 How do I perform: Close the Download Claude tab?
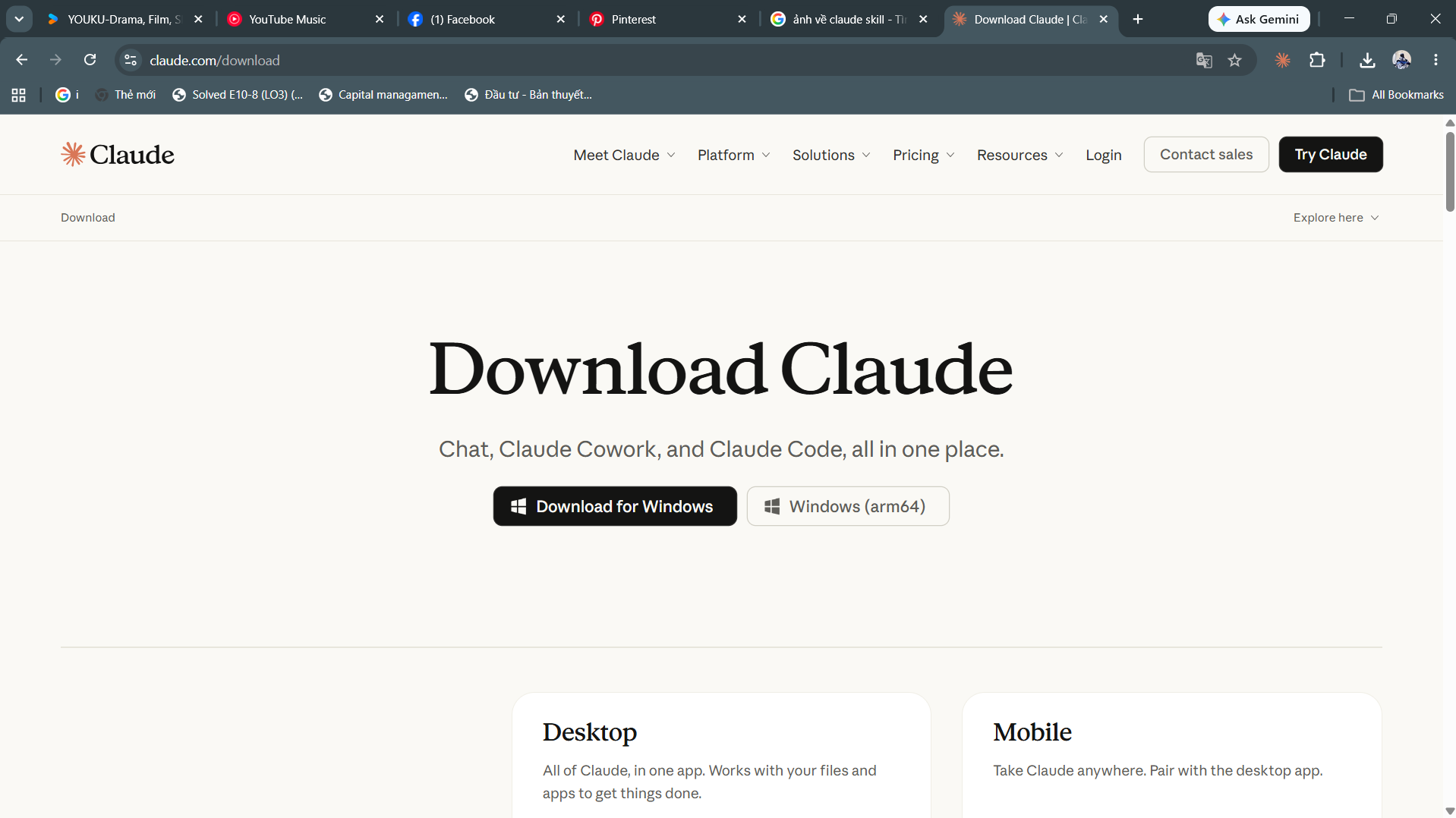[1104, 19]
